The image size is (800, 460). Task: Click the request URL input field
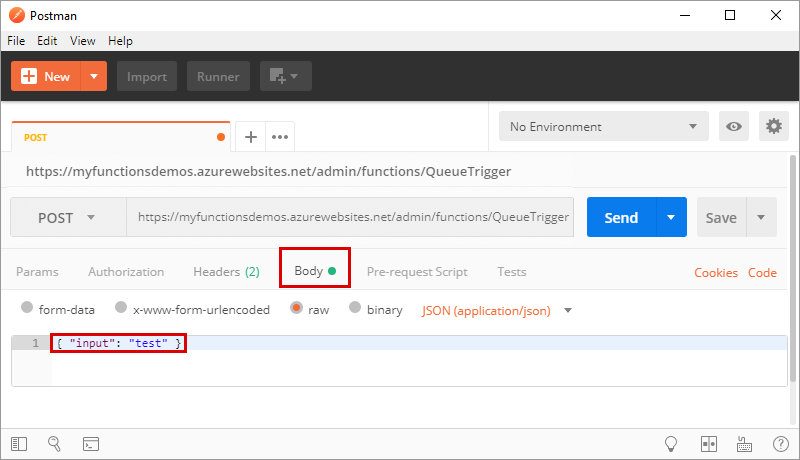(x=350, y=217)
